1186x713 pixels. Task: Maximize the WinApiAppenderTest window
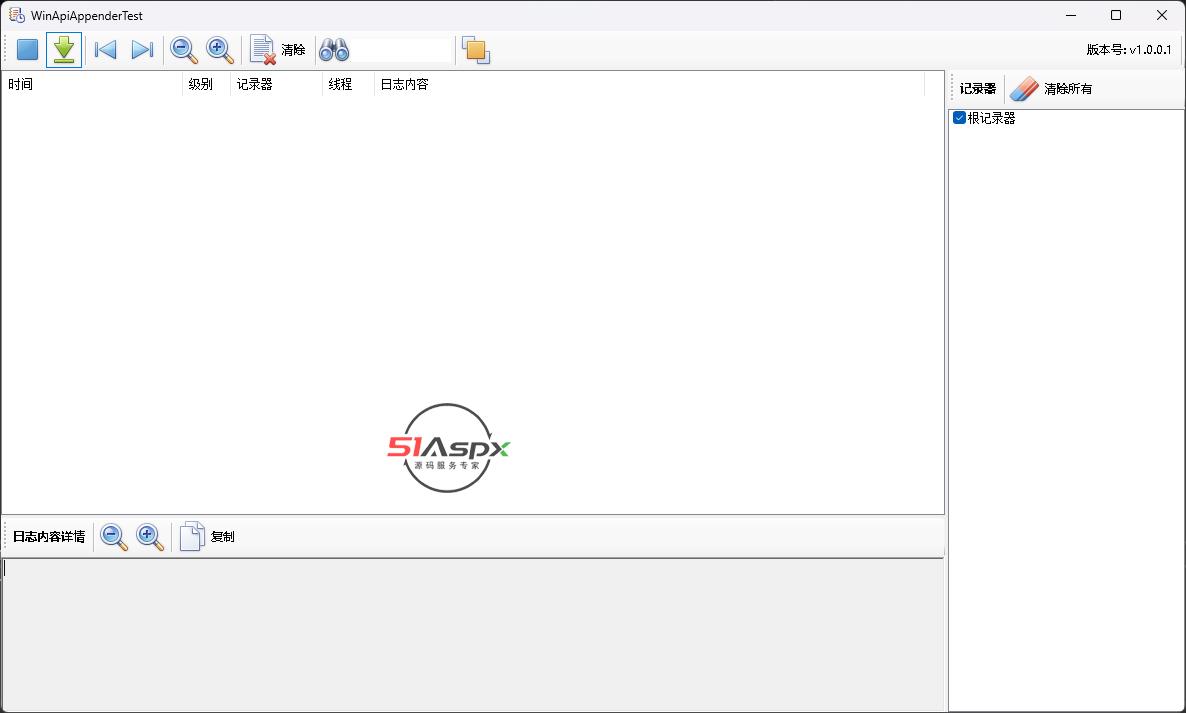pos(1116,15)
